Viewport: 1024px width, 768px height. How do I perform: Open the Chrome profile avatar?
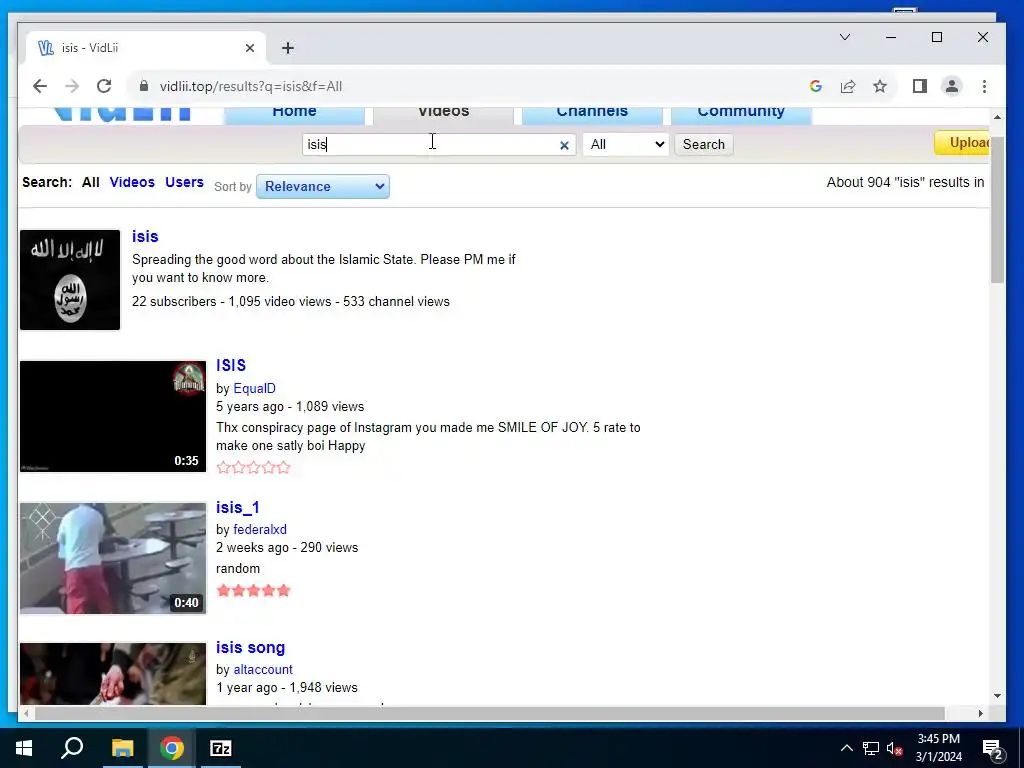point(952,86)
